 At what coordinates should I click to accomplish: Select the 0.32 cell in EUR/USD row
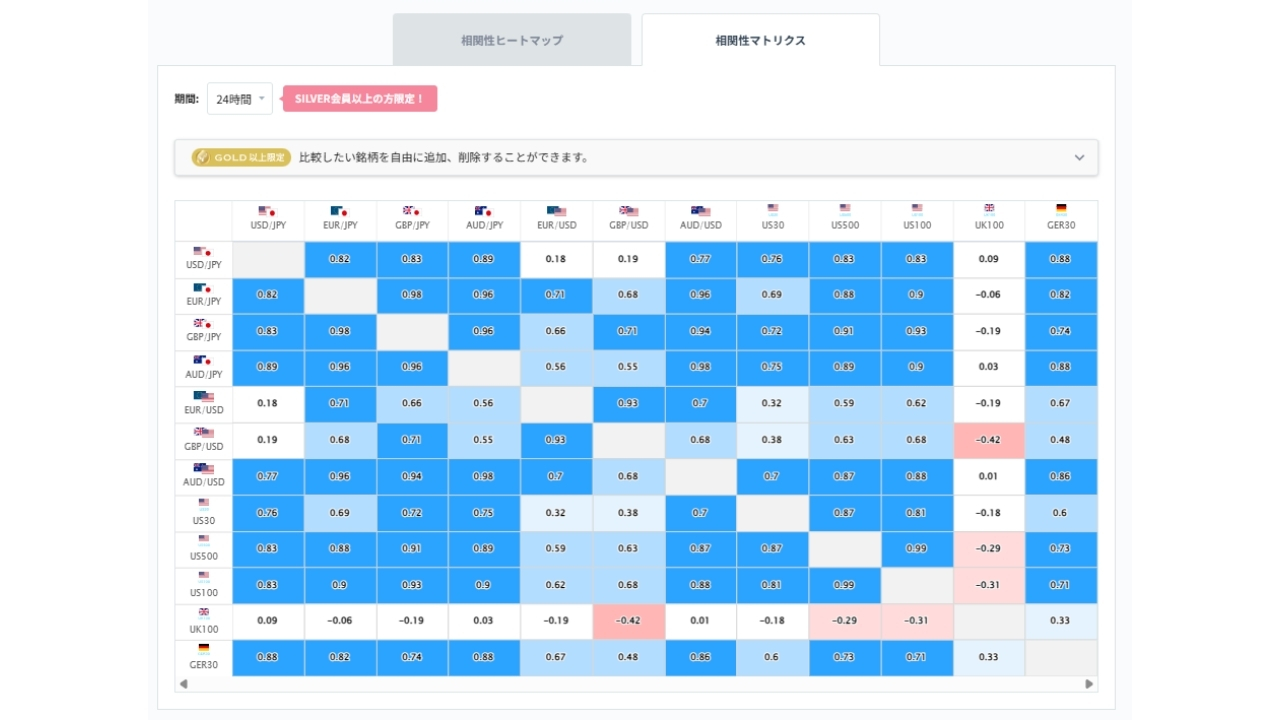click(x=773, y=404)
